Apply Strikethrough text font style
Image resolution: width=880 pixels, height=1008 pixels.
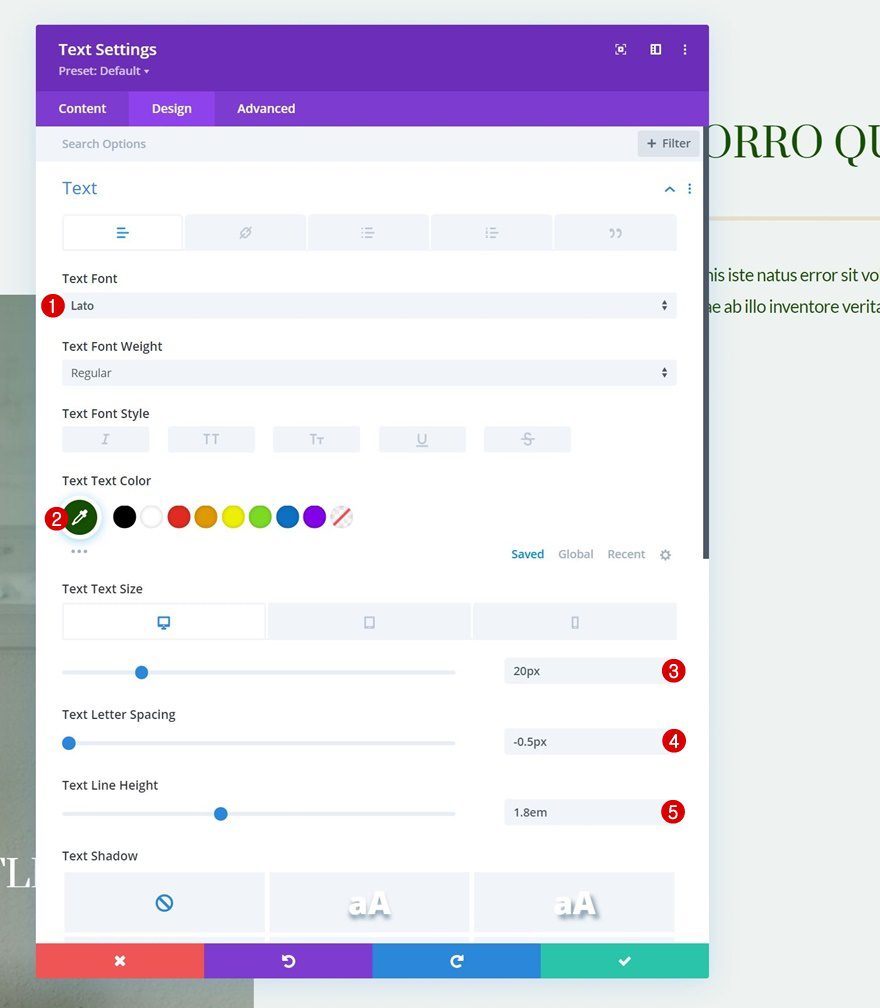tap(527, 438)
